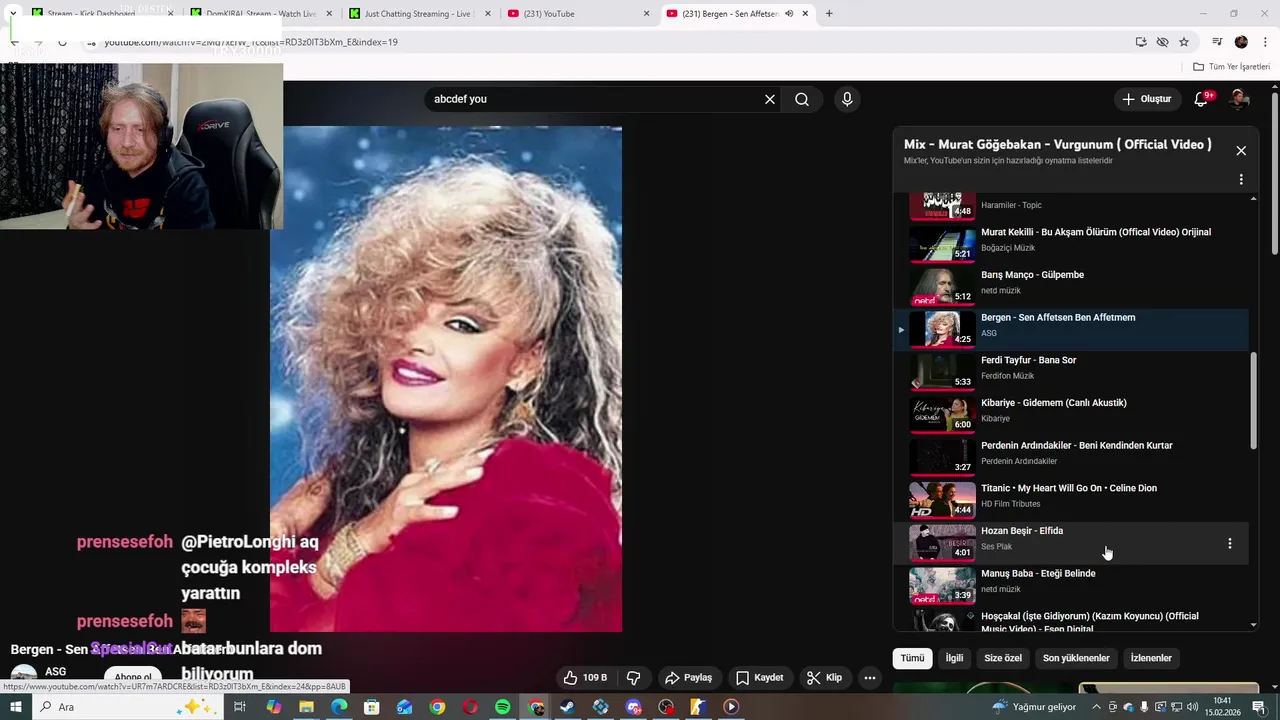The image size is (1280, 720).
Task: Click the Kaydet save button
Action: pos(760,677)
